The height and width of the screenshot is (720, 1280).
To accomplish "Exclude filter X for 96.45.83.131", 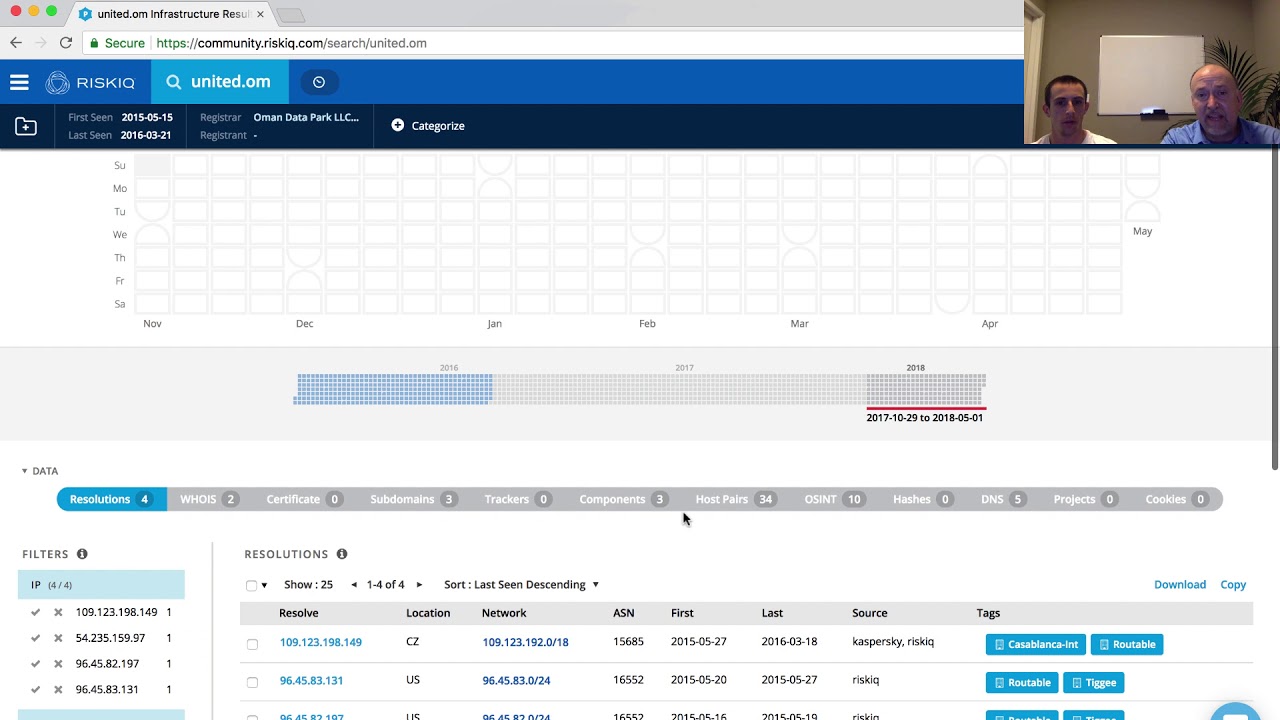I will click(58, 690).
